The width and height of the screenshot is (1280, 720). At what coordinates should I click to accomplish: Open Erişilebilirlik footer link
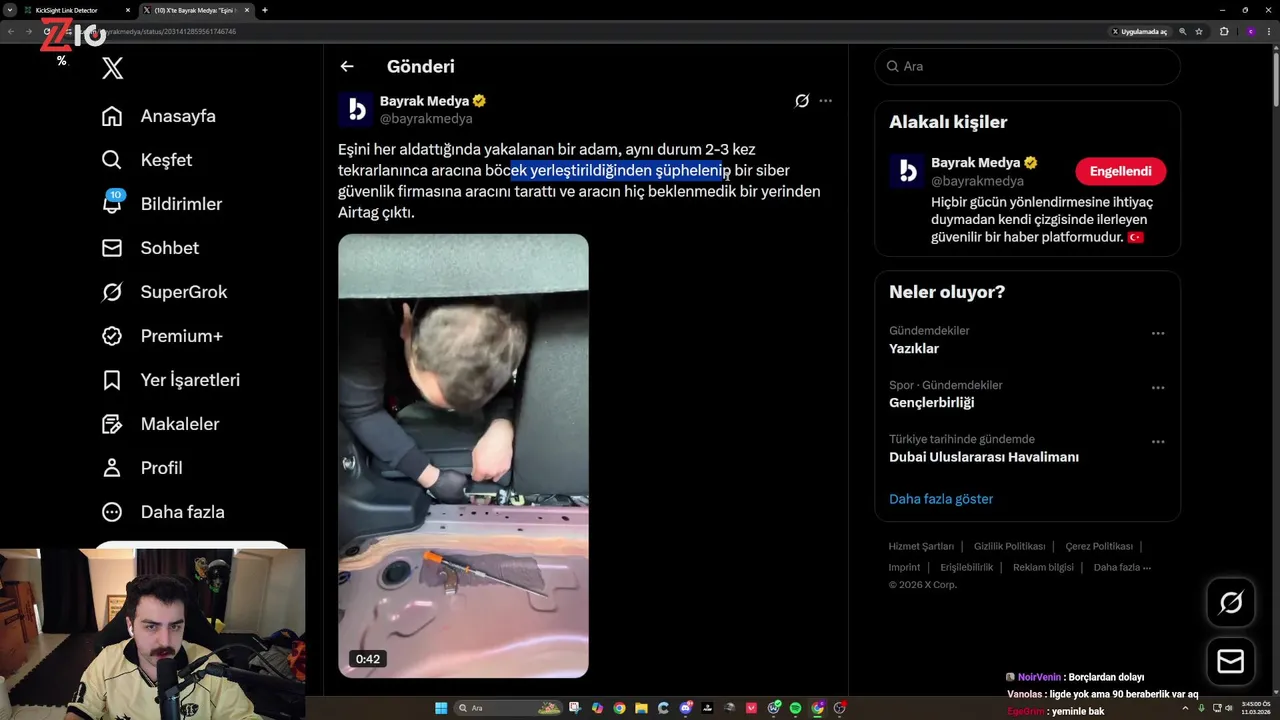[x=967, y=568]
